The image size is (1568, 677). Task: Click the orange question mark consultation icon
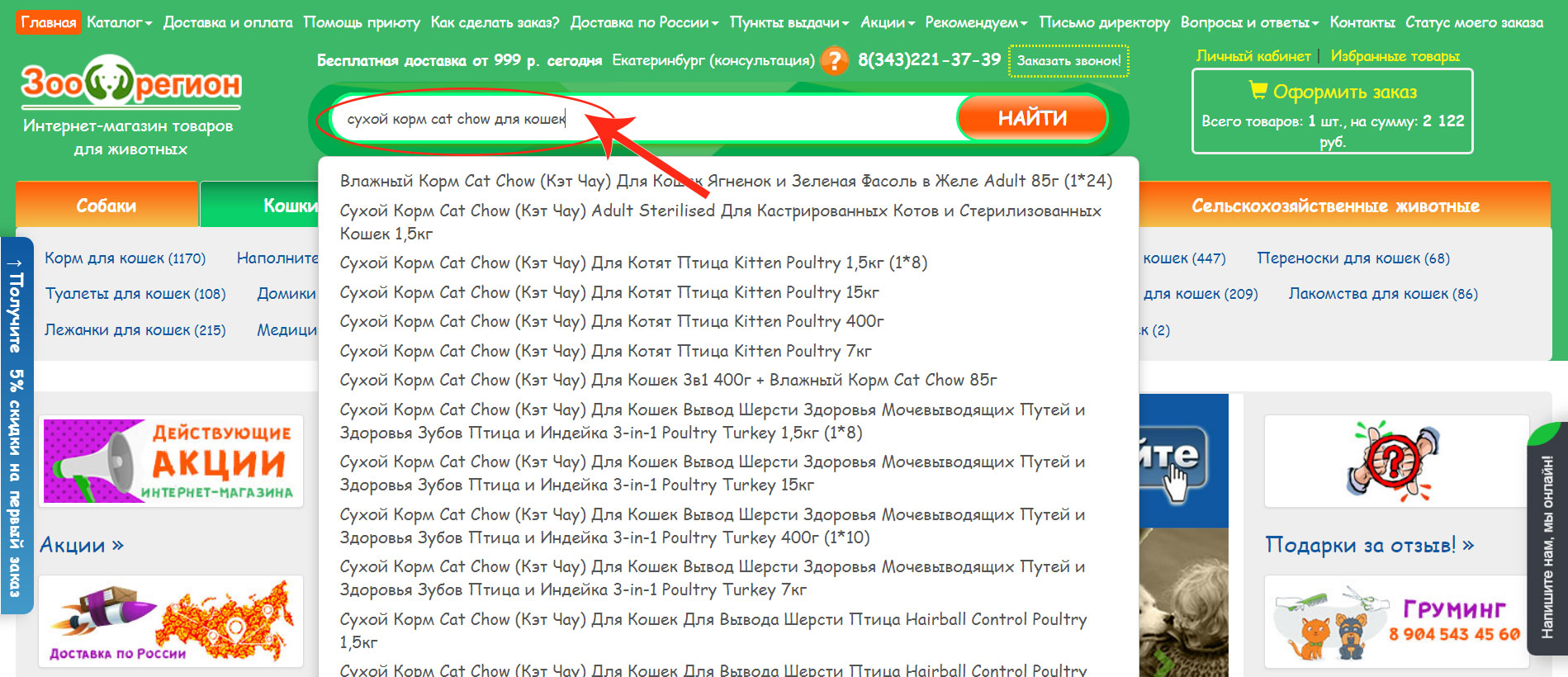click(x=835, y=60)
